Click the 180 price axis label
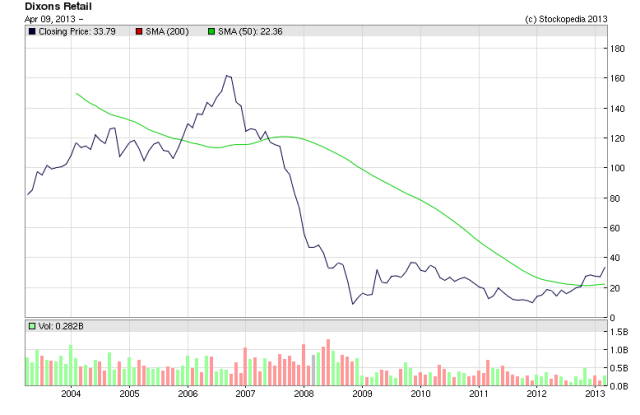This screenshot has height=415, width=640. coord(618,49)
